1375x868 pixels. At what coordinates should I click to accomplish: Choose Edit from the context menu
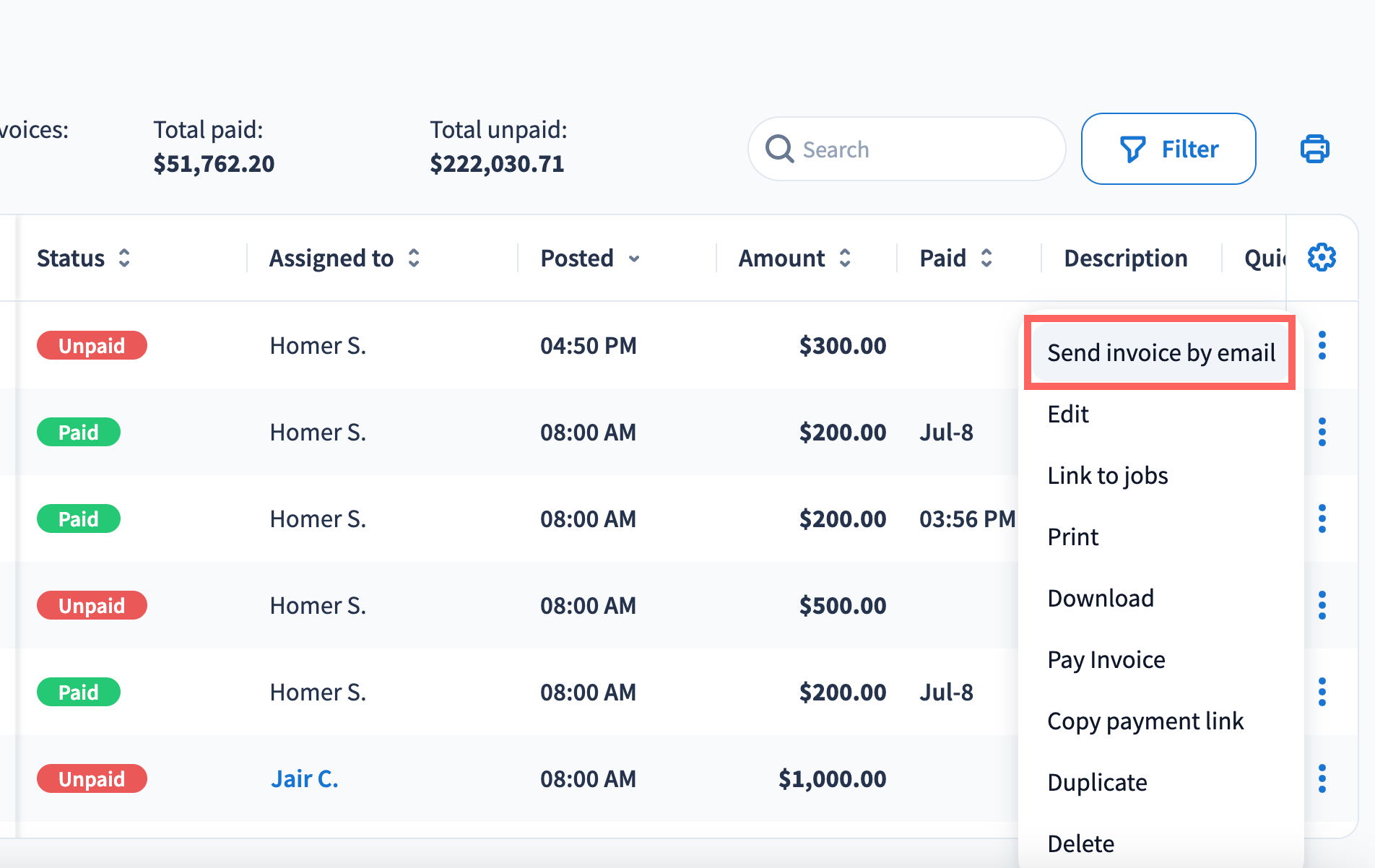point(1068,415)
